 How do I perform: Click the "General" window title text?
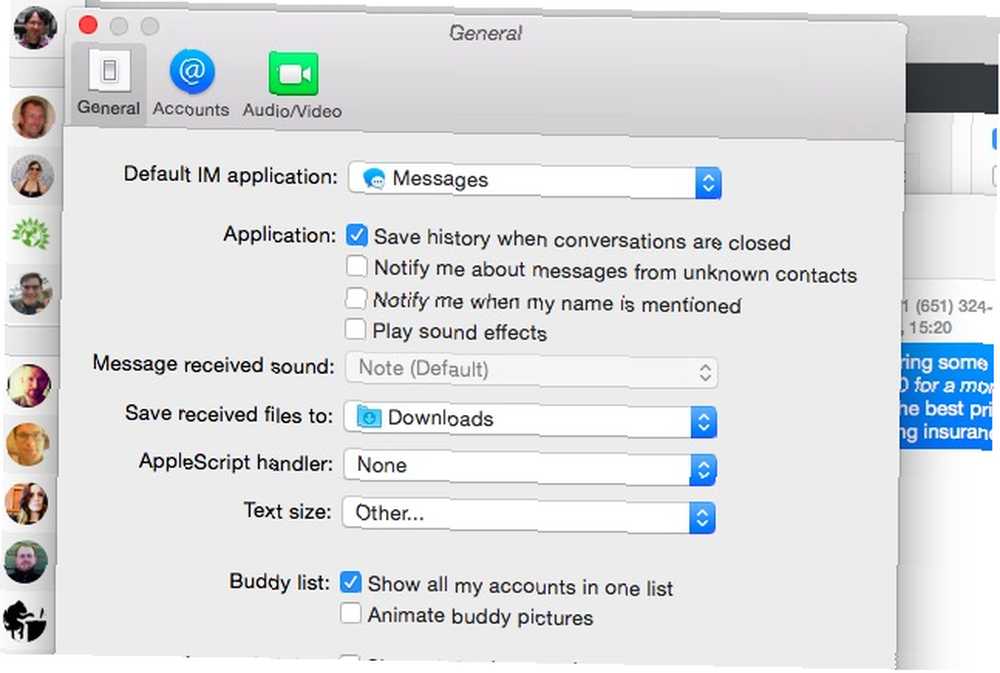(486, 33)
